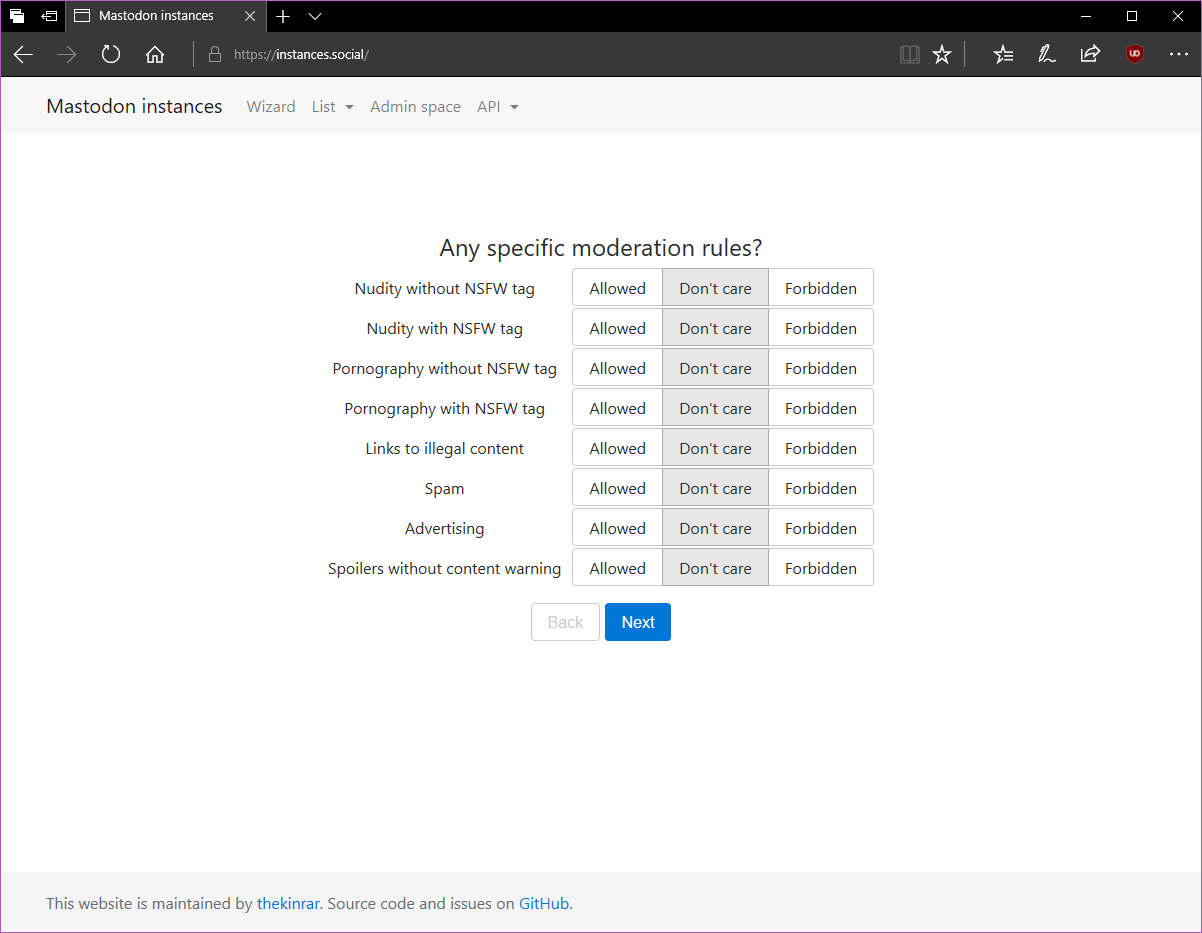This screenshot has width=1202, height=933.
Task: Select the Mastodon instances browser tab
Action: tap(166, 16)
